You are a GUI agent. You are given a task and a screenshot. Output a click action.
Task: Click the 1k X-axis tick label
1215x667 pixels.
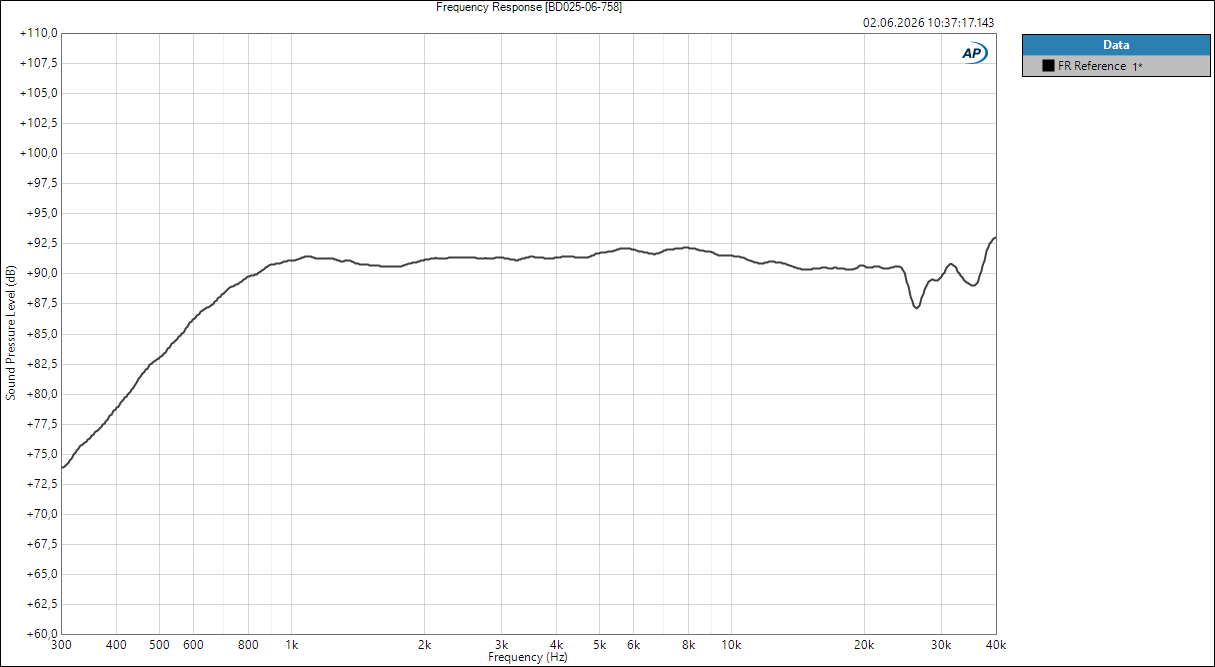click(292, 645)
